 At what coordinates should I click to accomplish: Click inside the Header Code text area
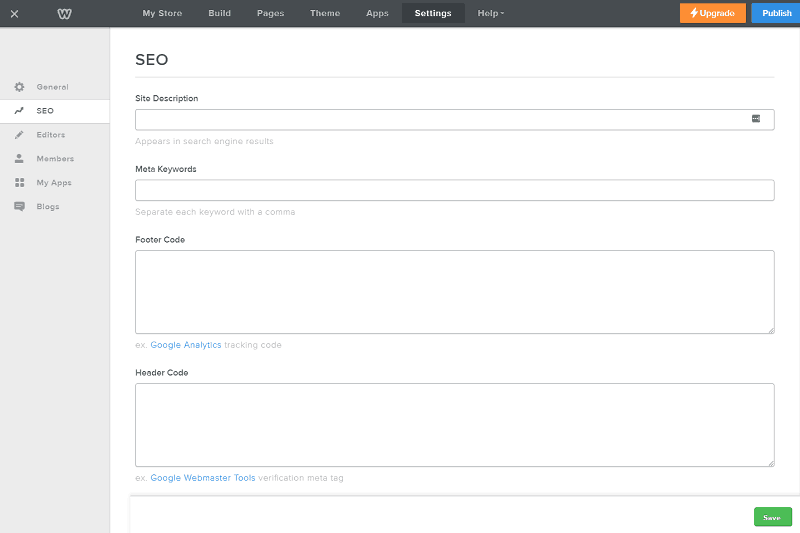click(455, 425)
